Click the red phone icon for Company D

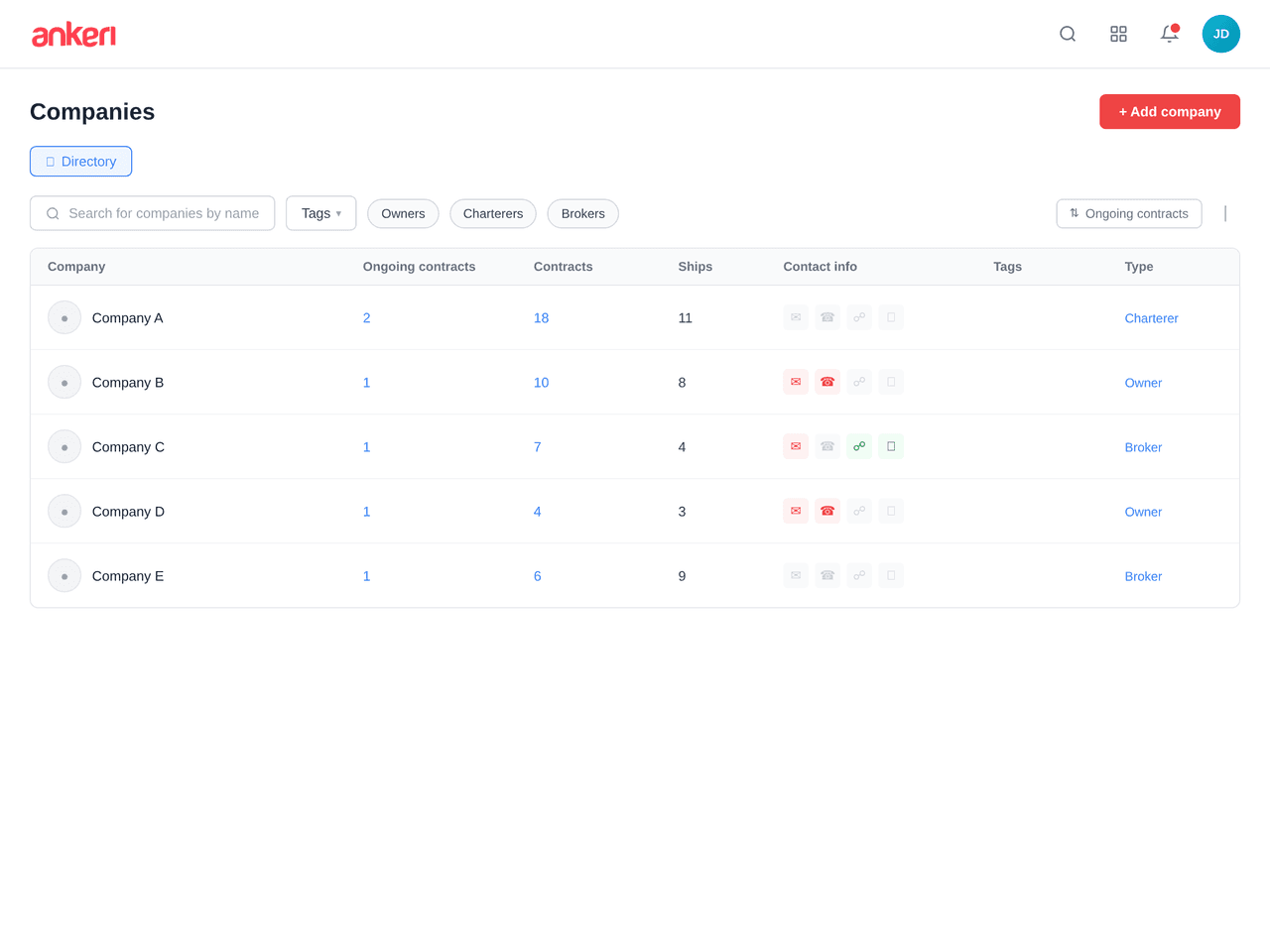point(826,511)
